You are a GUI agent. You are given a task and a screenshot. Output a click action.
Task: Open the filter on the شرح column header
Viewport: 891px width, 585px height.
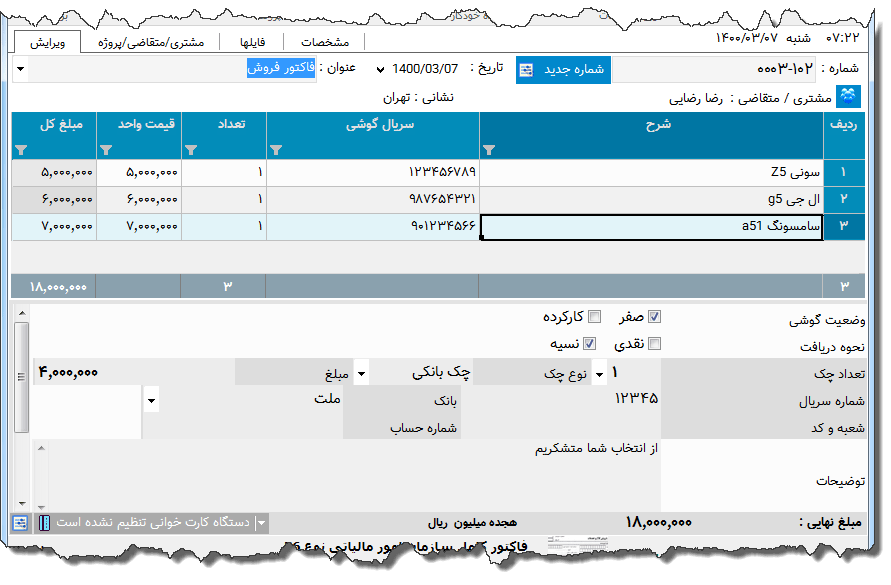pyautogui.click(x=489, y=148)
